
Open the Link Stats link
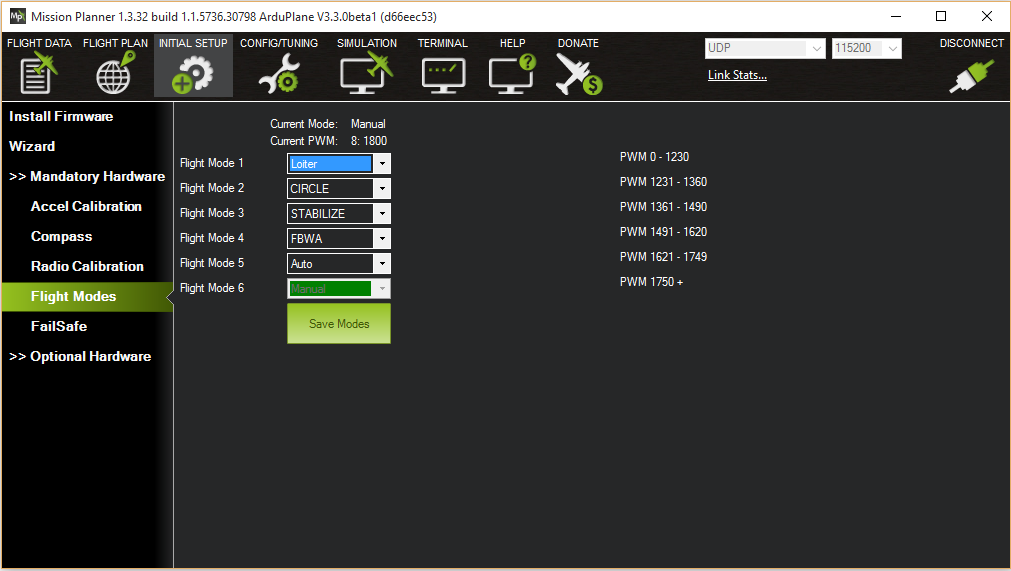click(737, 75)
